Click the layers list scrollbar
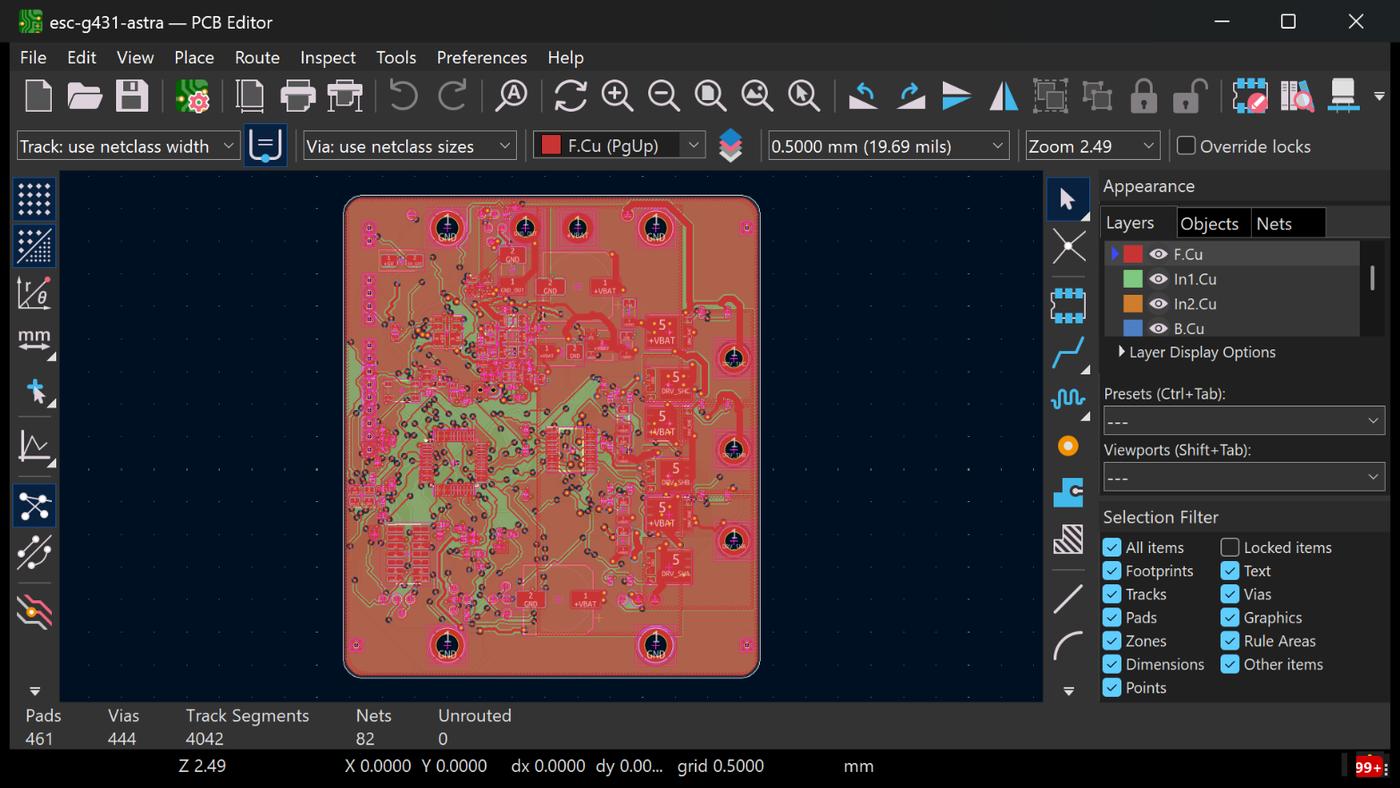Screen dimensions: 1400x788 pyautogui.click(x=1372, y=278)
